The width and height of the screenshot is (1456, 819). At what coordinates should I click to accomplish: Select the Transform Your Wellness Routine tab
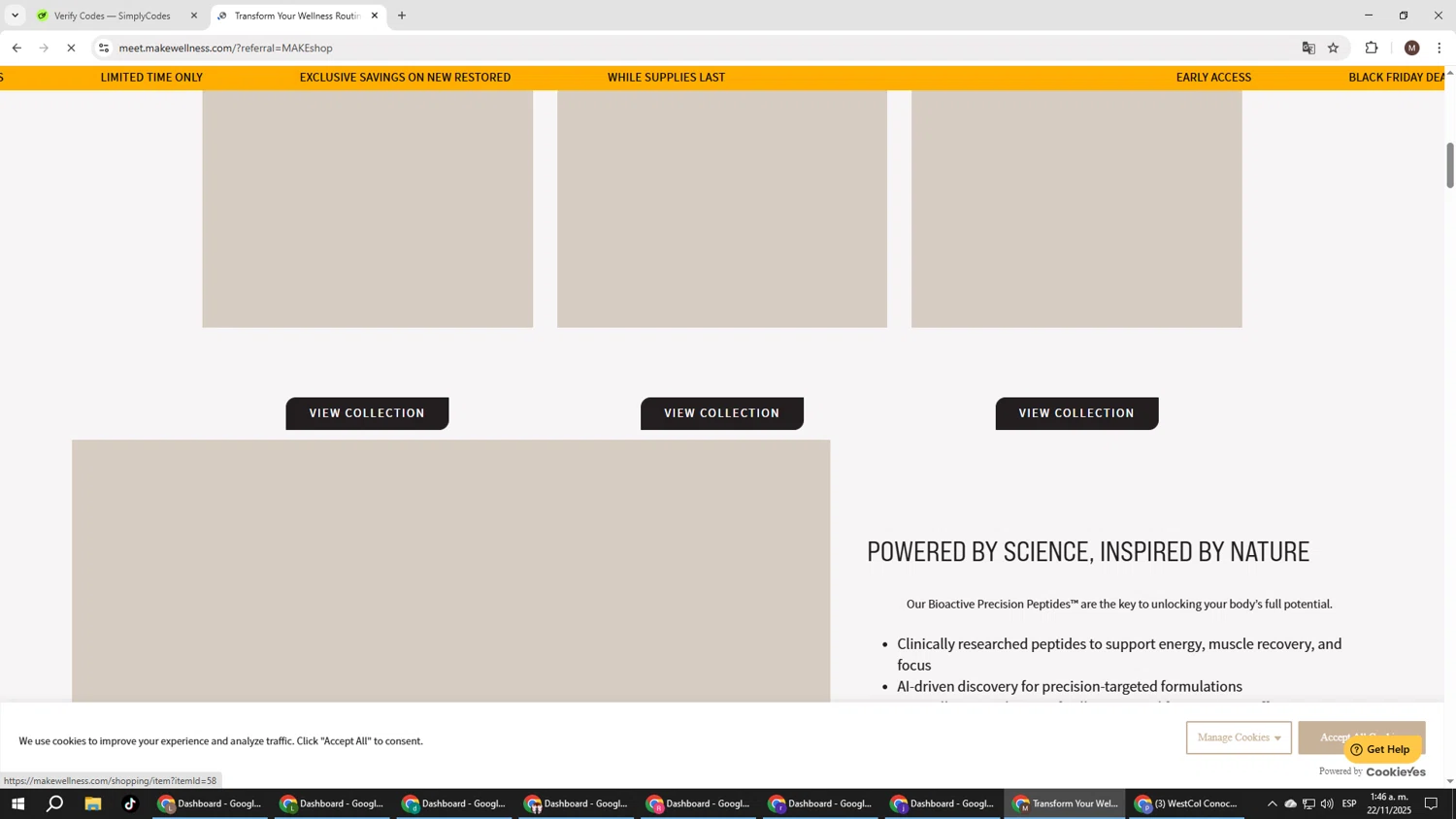(x=297, y=16)
